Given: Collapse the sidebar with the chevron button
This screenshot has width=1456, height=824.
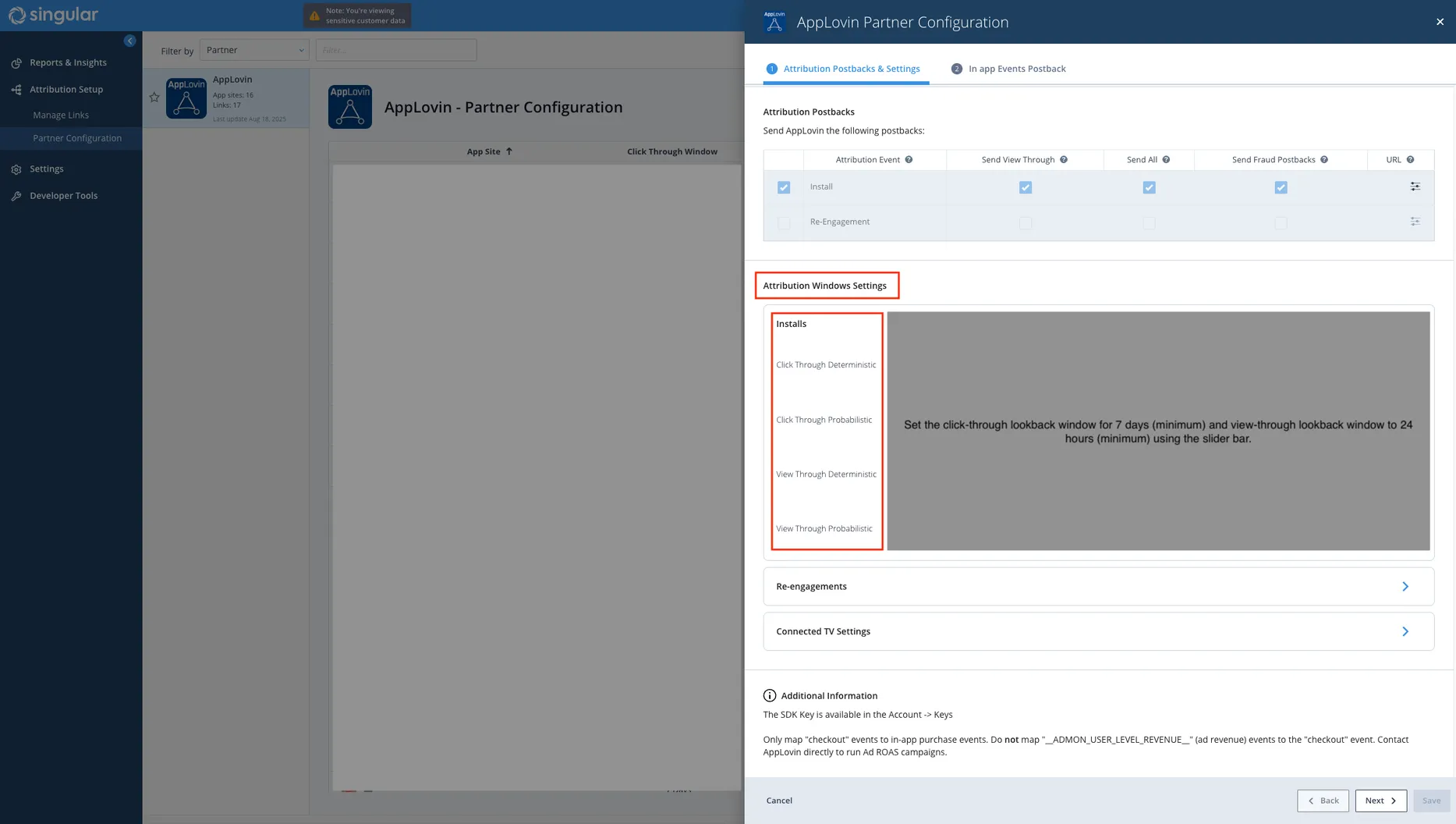Looking at the screenshot, I should [x=129, y=40].
